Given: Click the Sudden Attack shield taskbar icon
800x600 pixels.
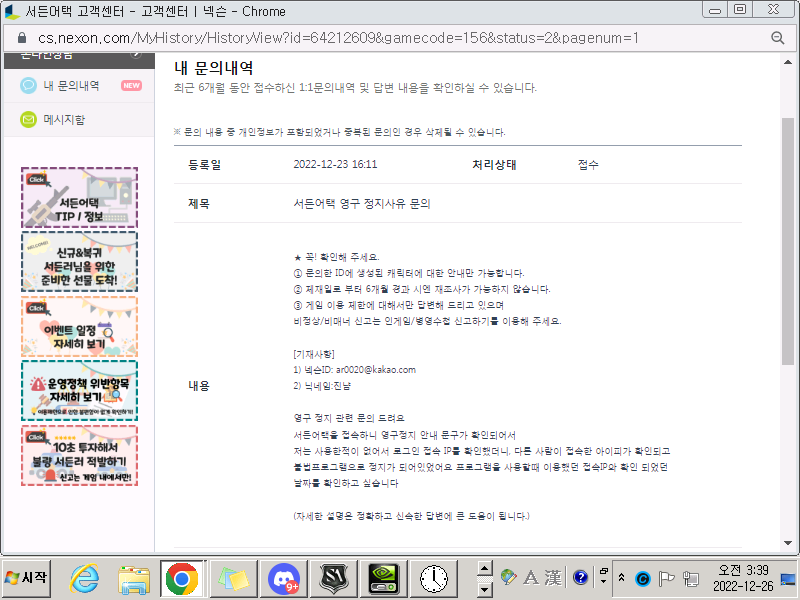Looking at the screenshot, I should click(333, 578).
